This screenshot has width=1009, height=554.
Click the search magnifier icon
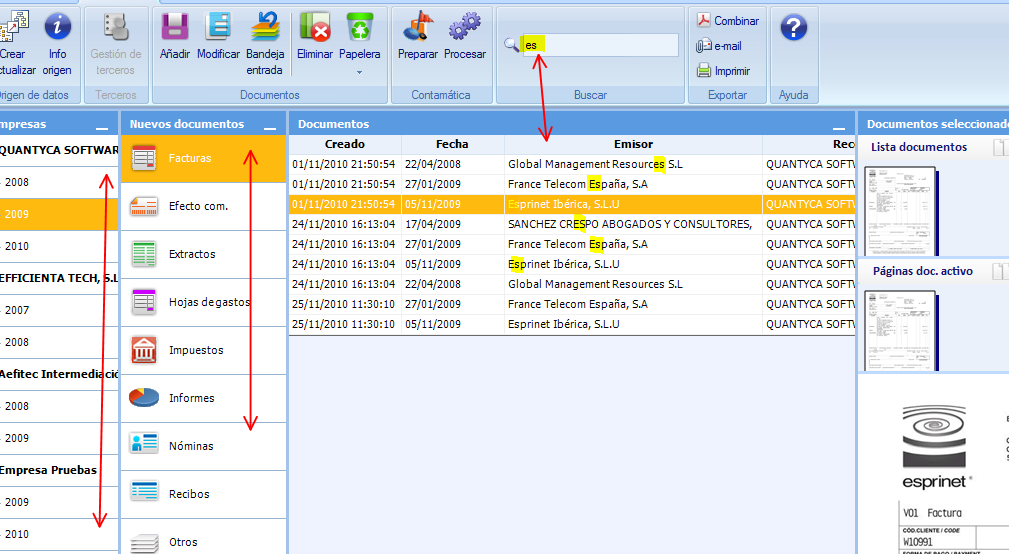click(511, 44)
